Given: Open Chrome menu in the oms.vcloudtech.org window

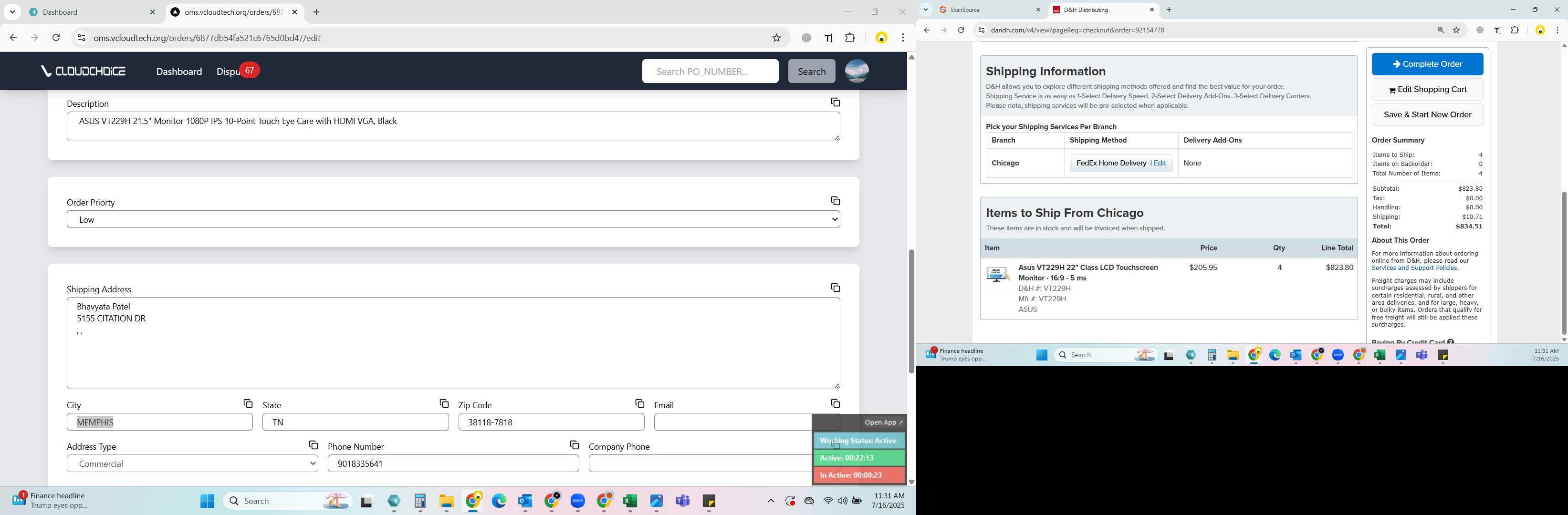Looking at the screenshot, I should click(x=903, y=38).
